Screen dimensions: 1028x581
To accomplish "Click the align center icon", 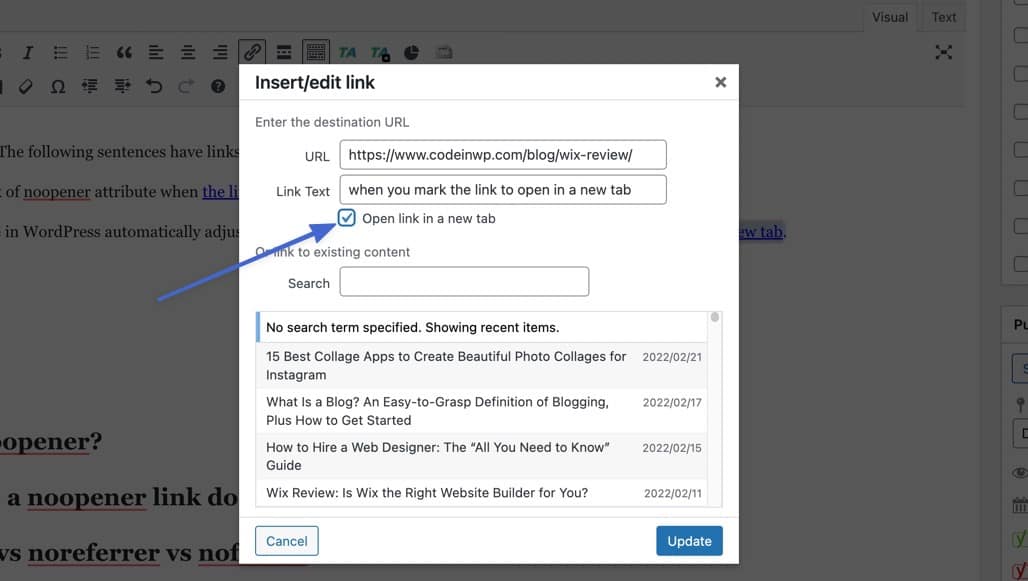I will (188, 52).
